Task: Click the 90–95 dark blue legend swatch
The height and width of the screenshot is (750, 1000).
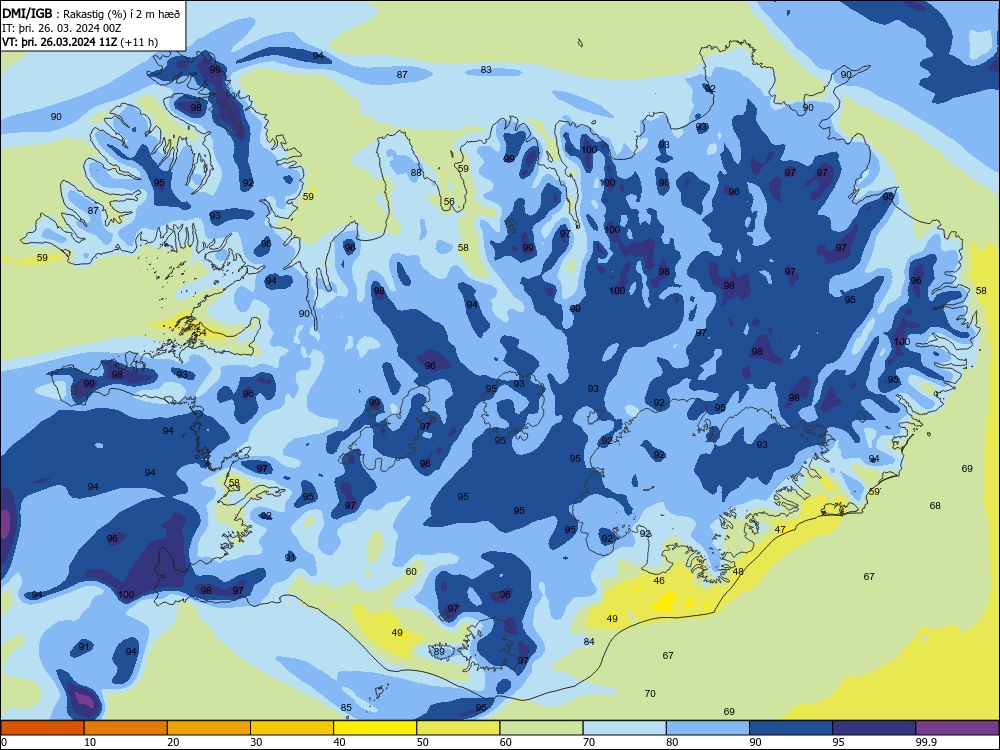Action: [791, 728]
